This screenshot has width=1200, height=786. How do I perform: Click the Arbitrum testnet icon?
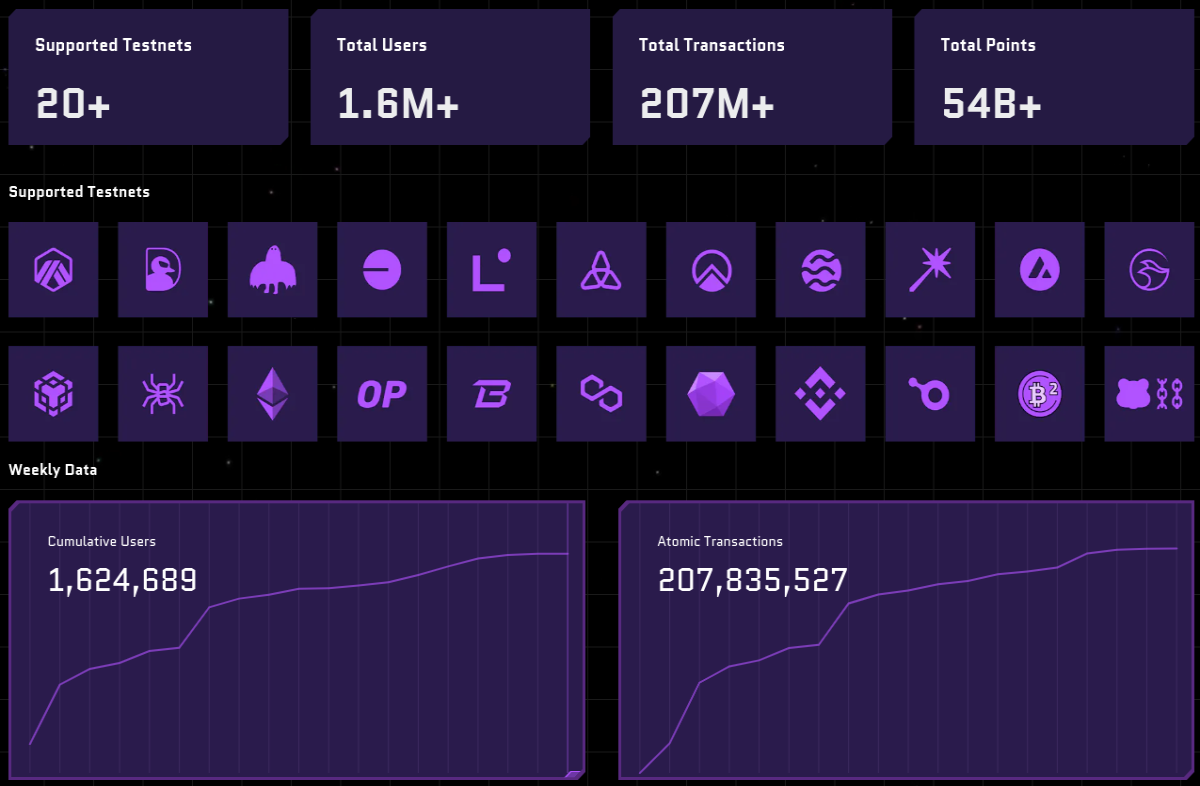[53, 270]
